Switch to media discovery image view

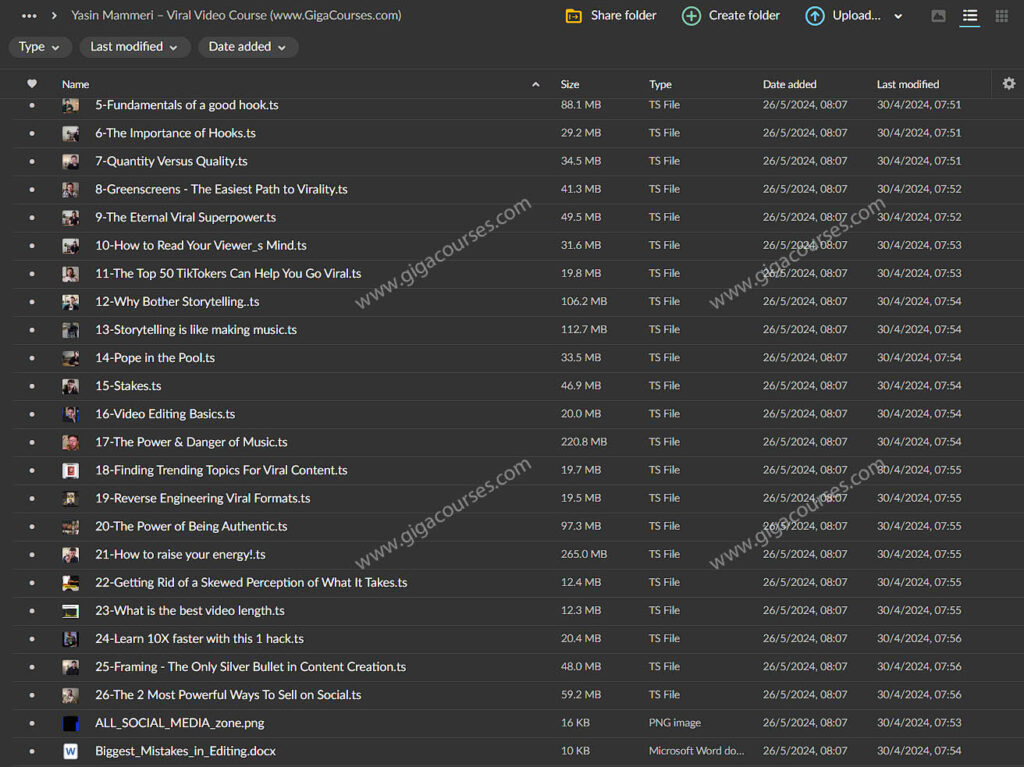pos(938,16)
